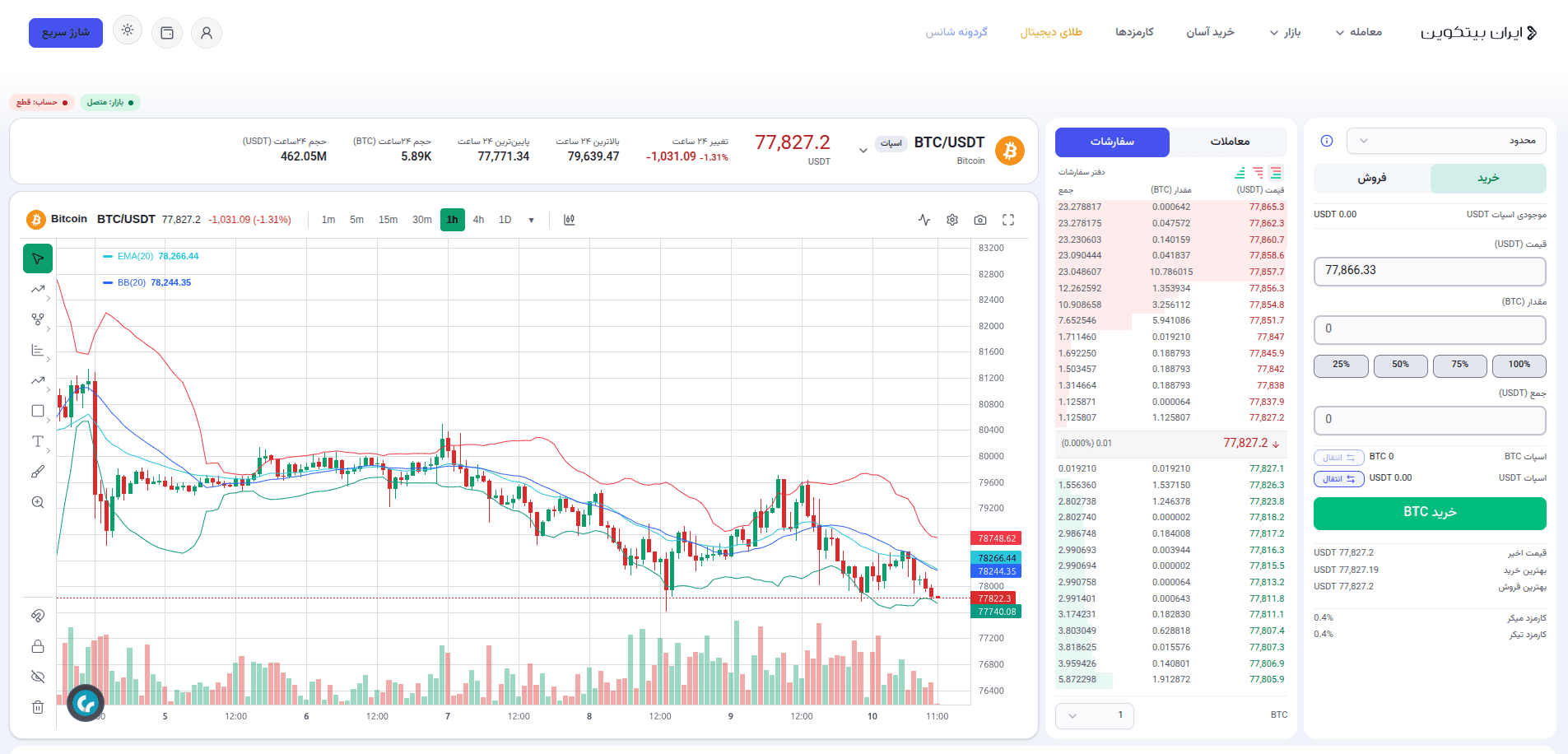Focus the price field showing 77,866.33
This screenshot has width=1568, height=754.
(x=1430, y=271)
